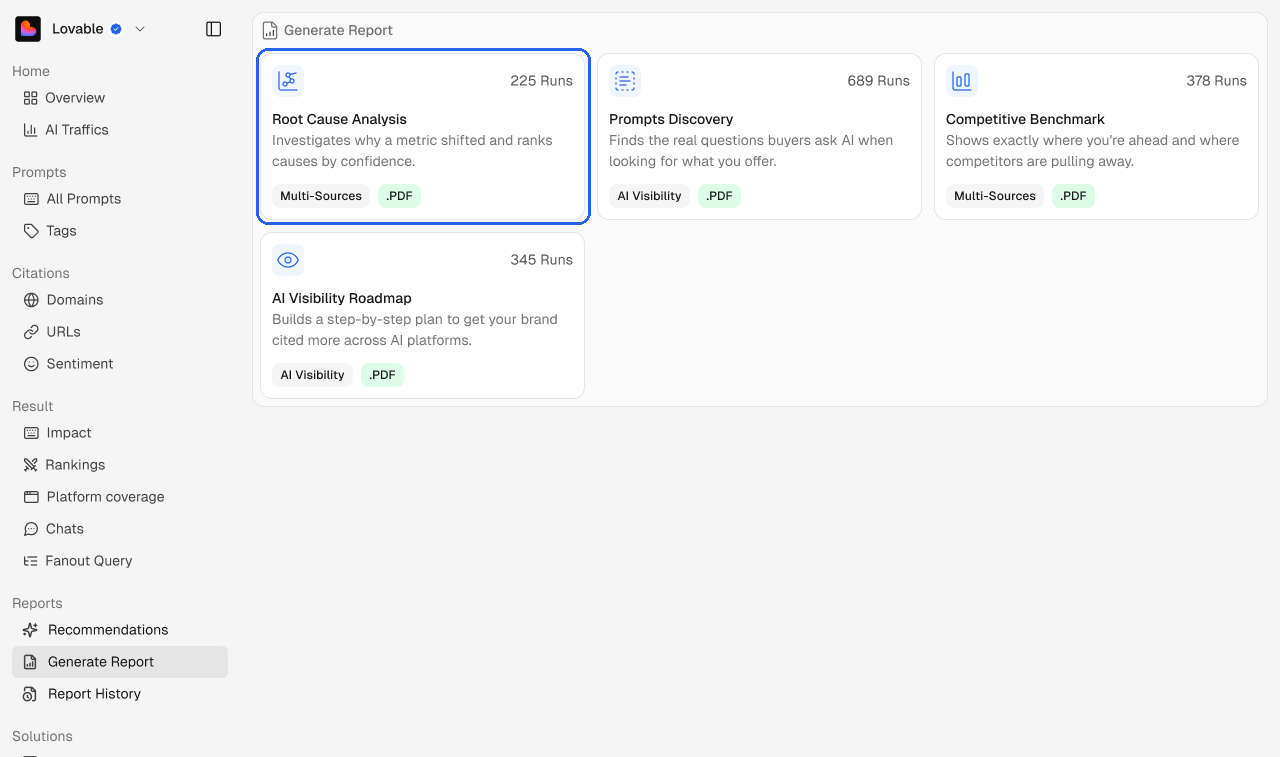Choose the AI Visibility Roadmap report card
Viewport: 1280px width, 757px height.
tap(423, 316)
